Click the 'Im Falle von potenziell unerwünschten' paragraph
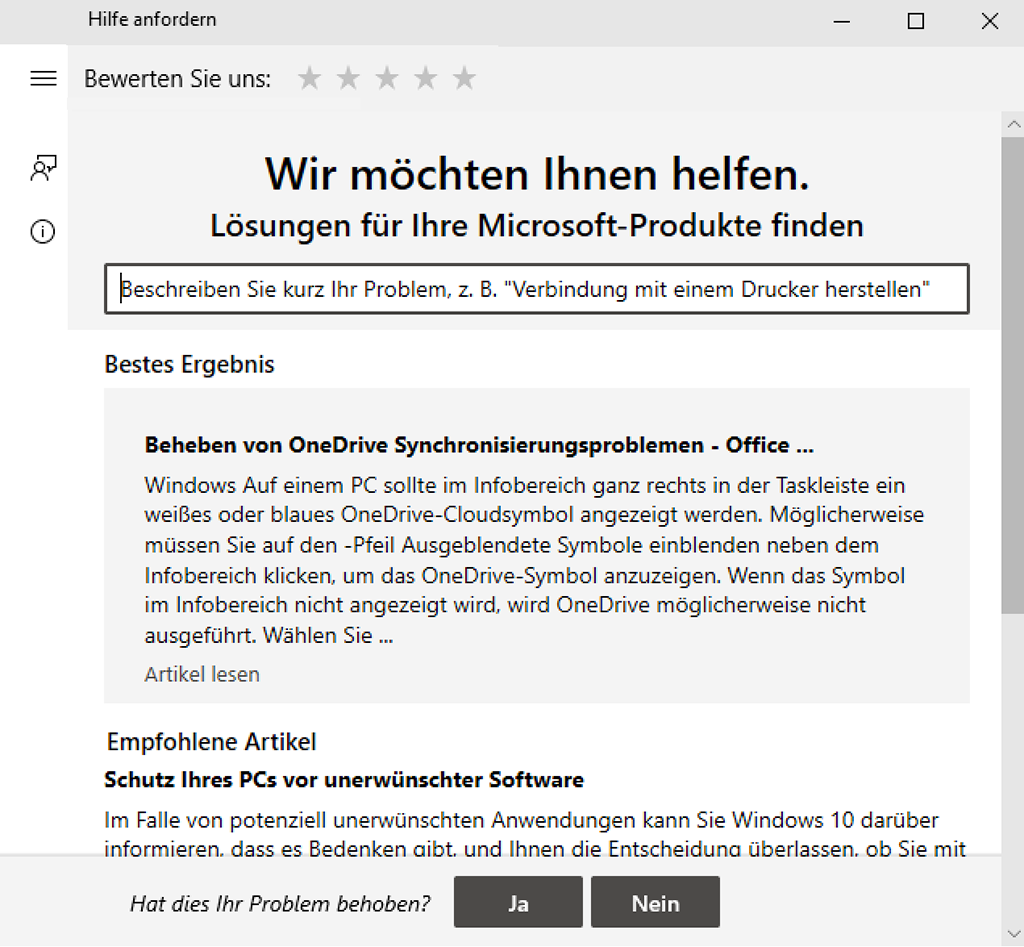This screenshot has width=1024, height=947. [534, 833]
